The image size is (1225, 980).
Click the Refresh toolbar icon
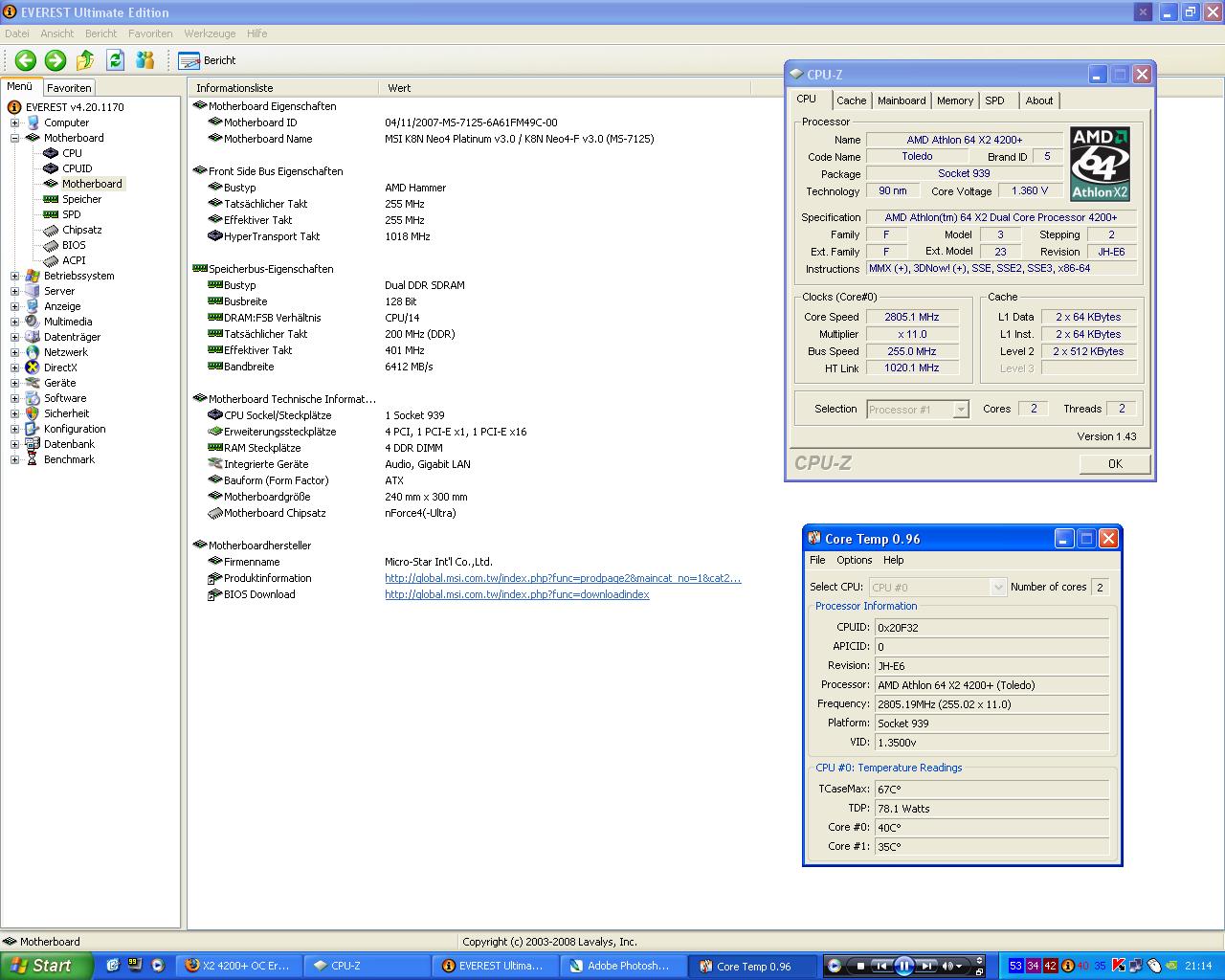click(x=116, y=60)
